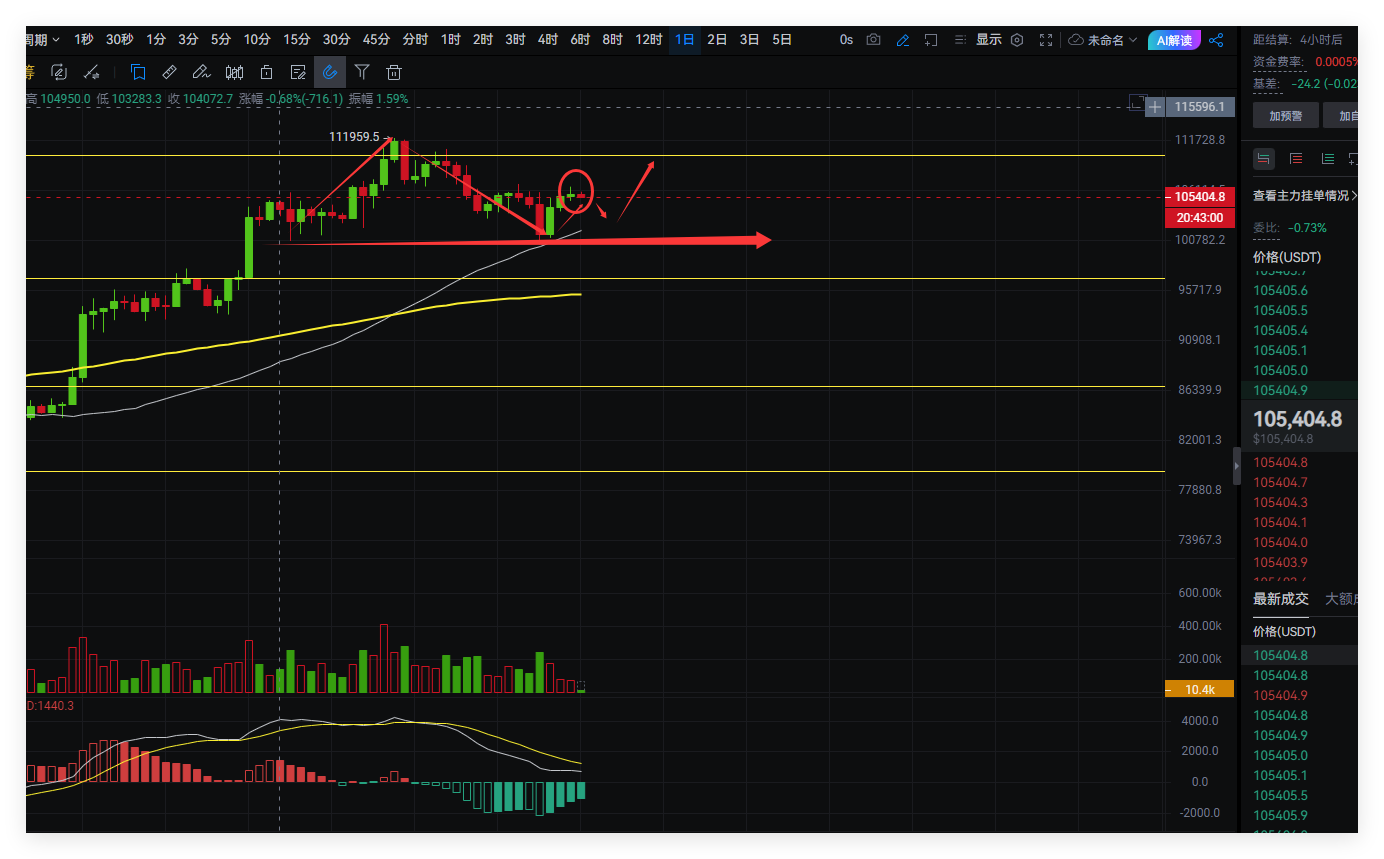Click the 加预警 button
This screenshot has height=859, width=1384.
1285,116
